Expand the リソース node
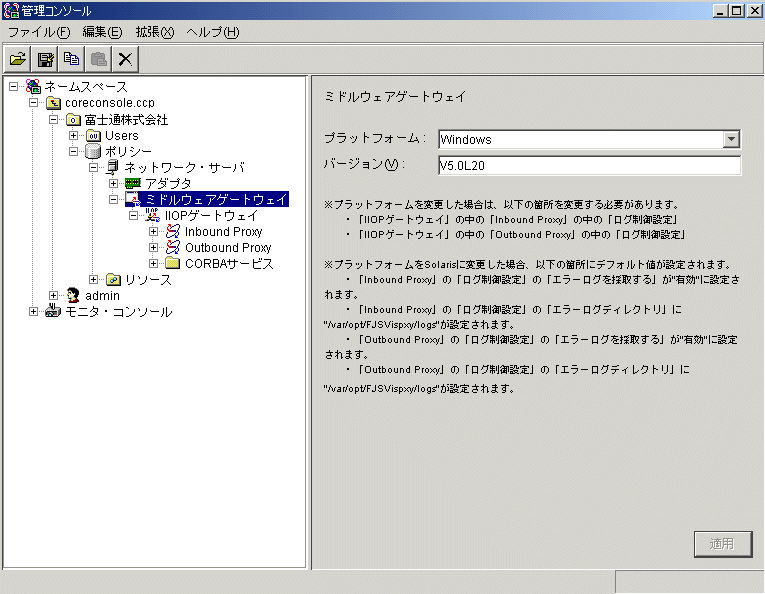765x594 pixels. [94, 279]
